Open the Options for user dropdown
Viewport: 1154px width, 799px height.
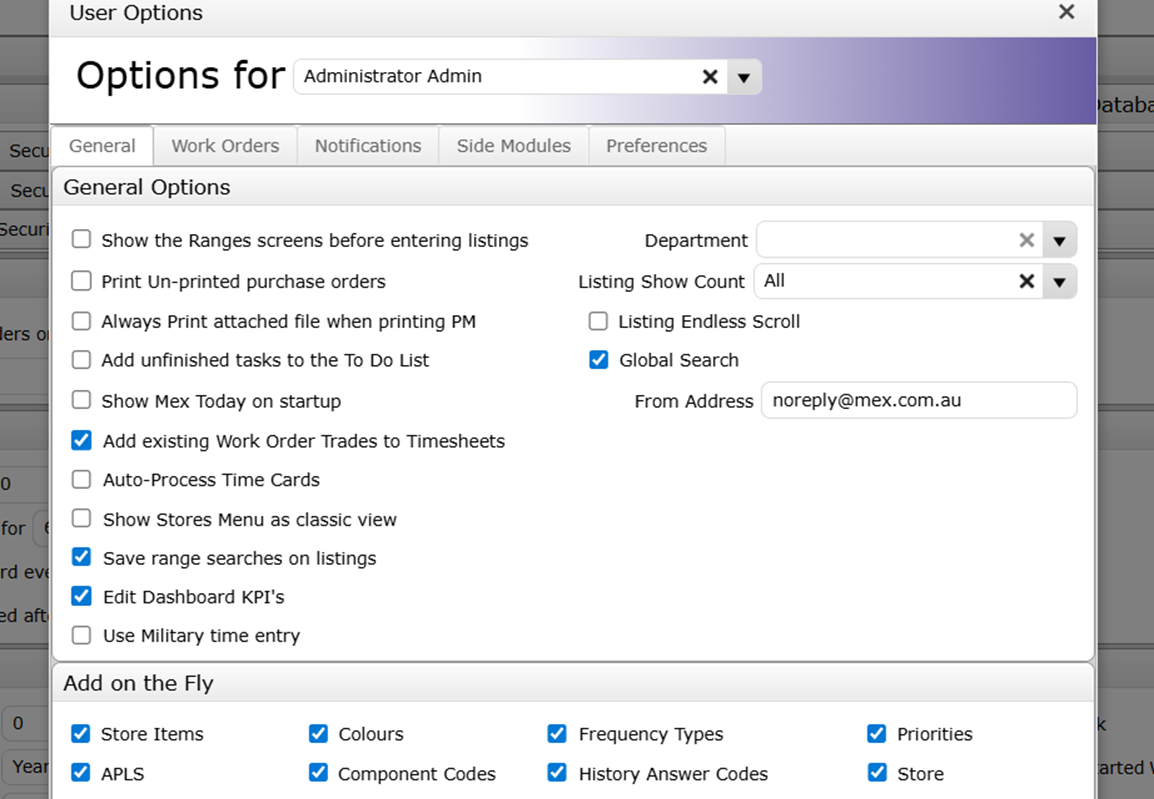pos(743,77)
